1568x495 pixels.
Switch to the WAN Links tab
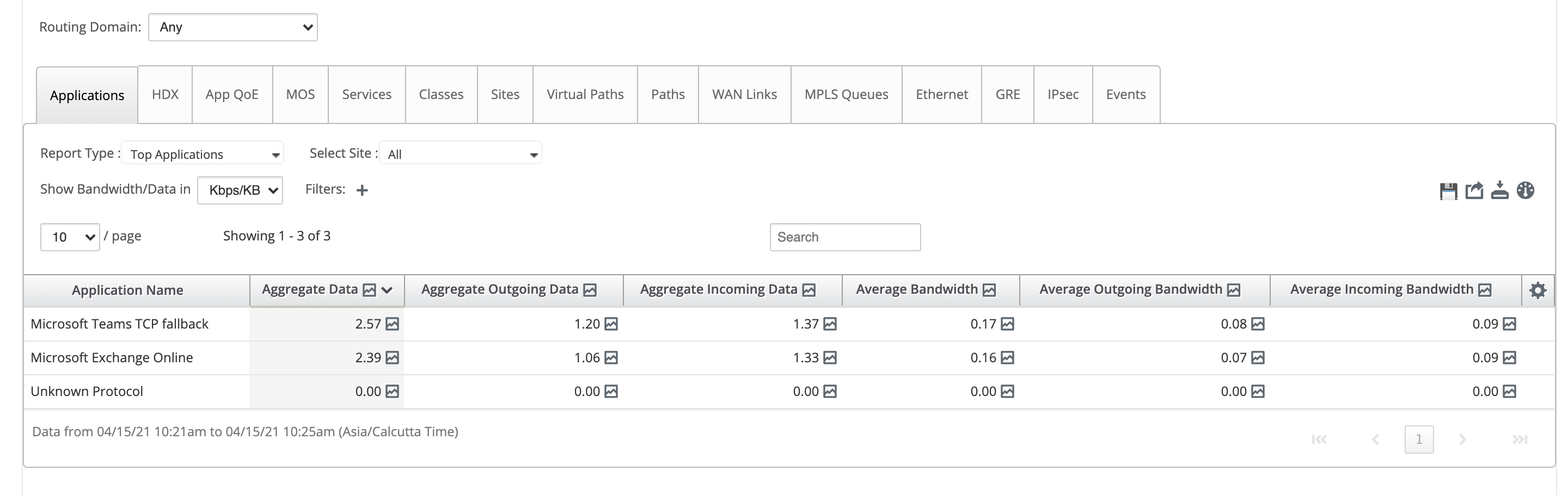point(744,94)
